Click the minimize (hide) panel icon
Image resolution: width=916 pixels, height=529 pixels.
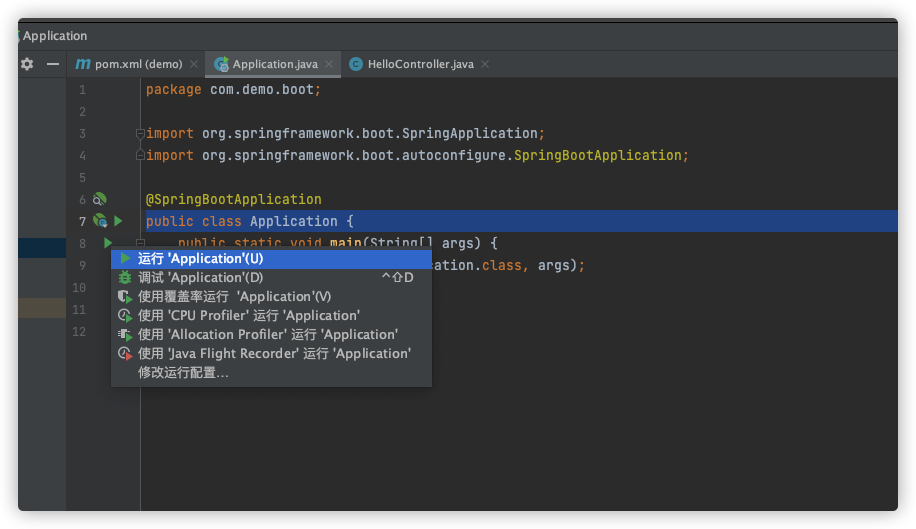(53, 64)
